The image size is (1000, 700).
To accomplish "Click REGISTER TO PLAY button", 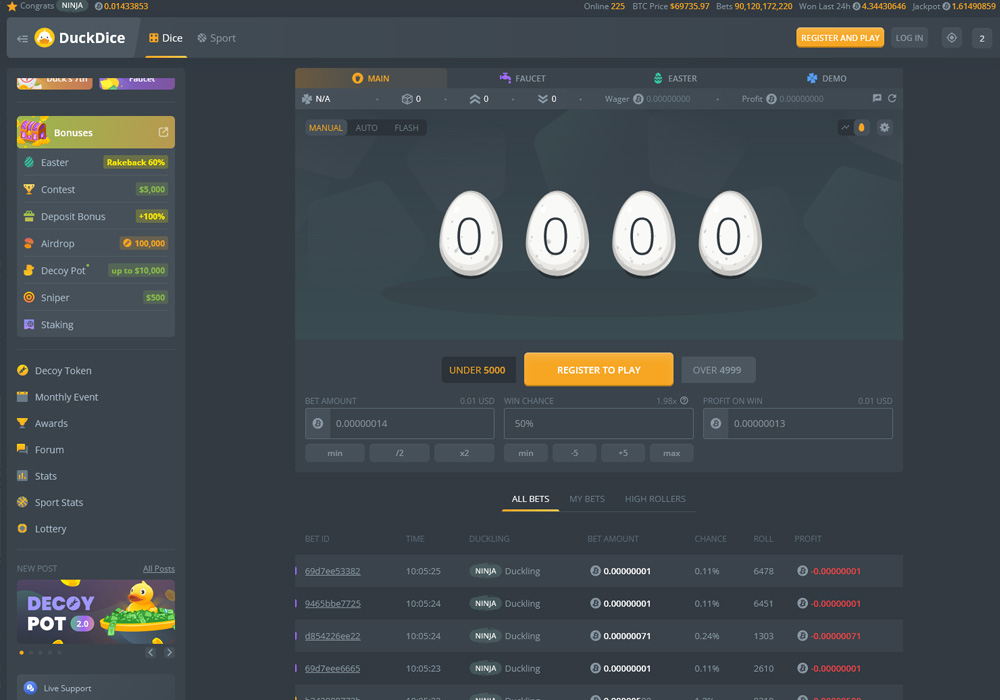I will click(598, 370).
